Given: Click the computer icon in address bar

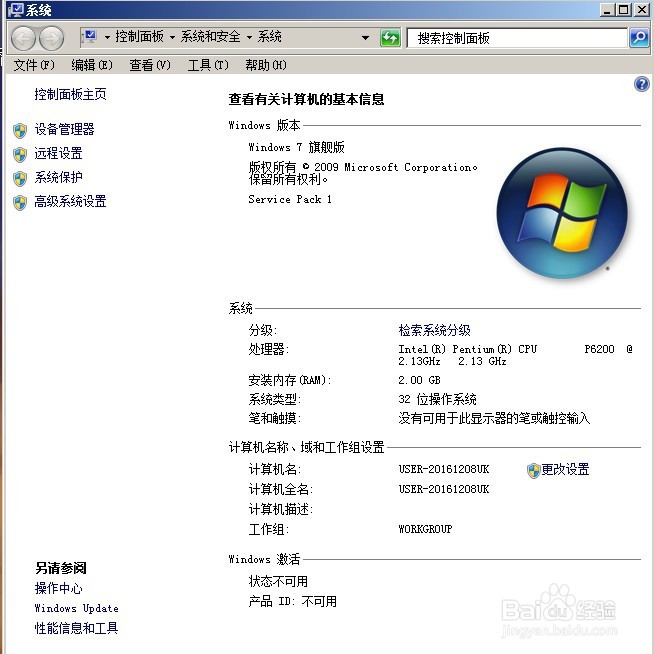Looking at the screenshot, I should point(90,37).
